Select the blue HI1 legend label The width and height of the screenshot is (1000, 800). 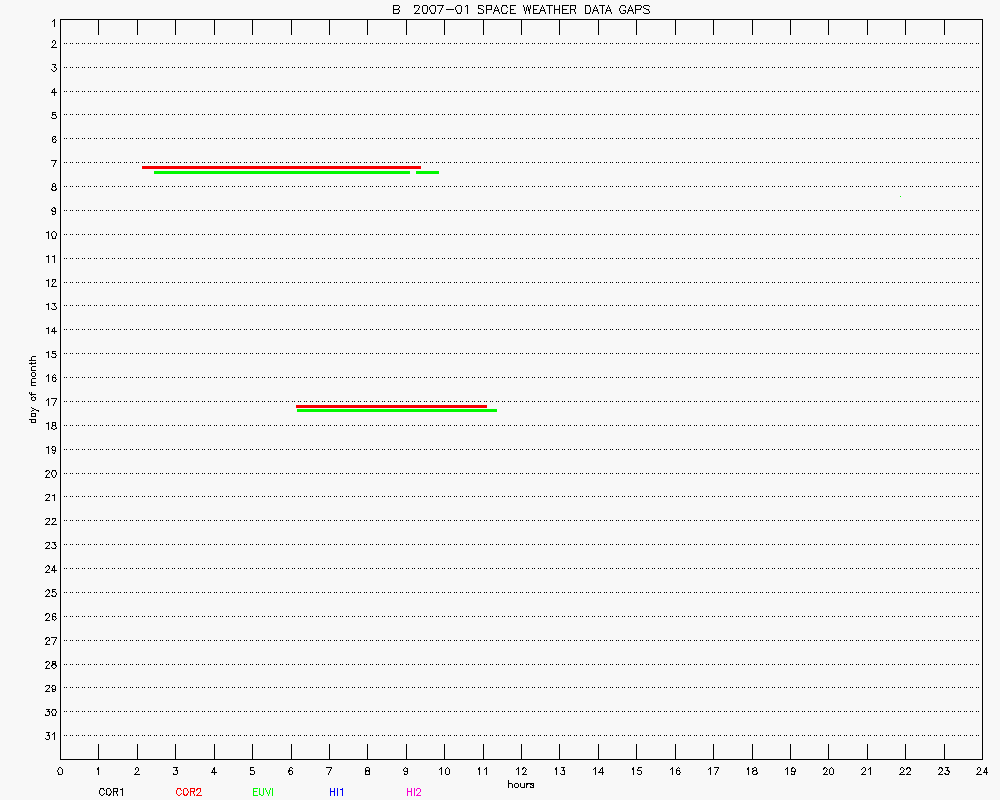tap(336, 792)
